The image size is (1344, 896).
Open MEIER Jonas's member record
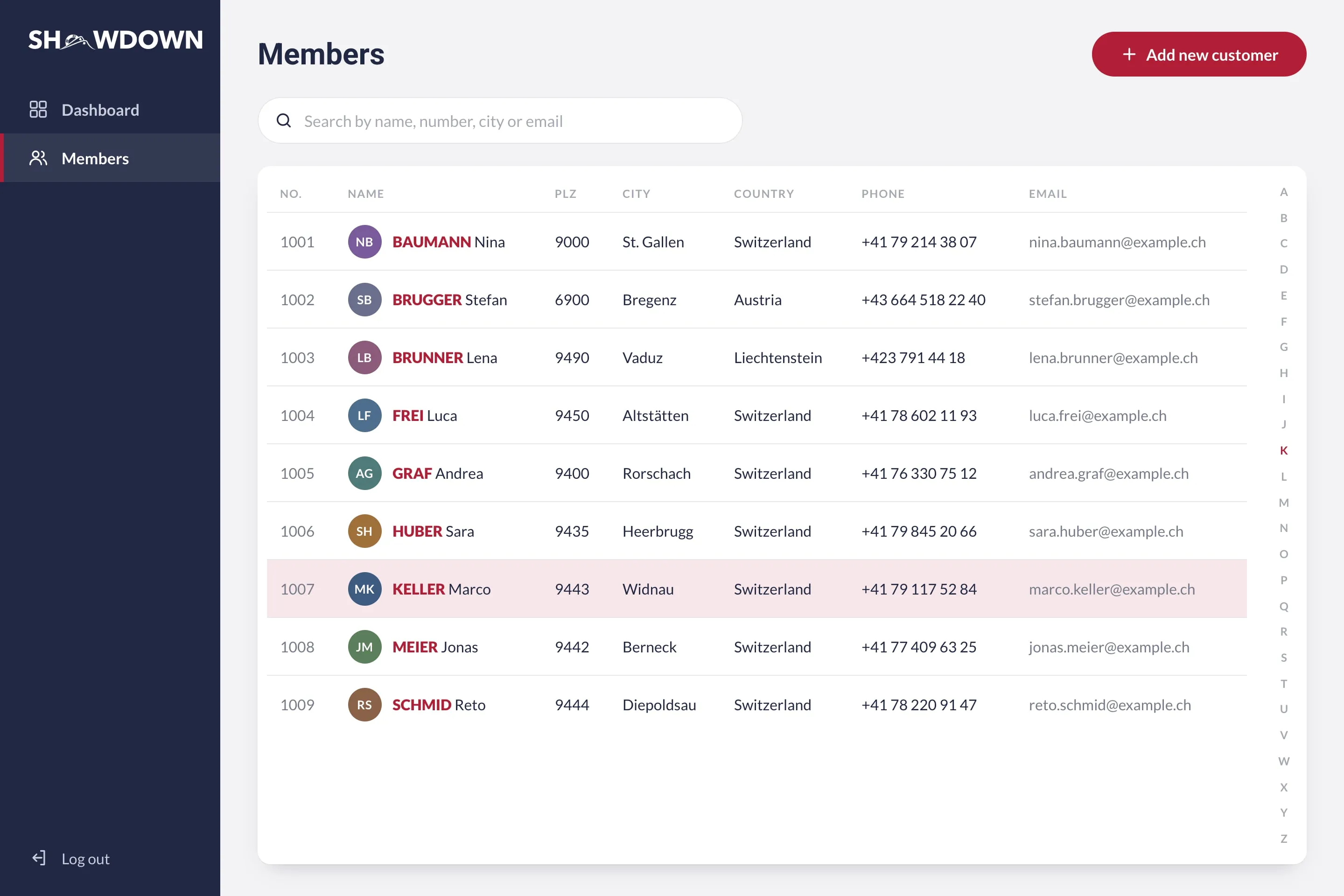pos(756,647)
